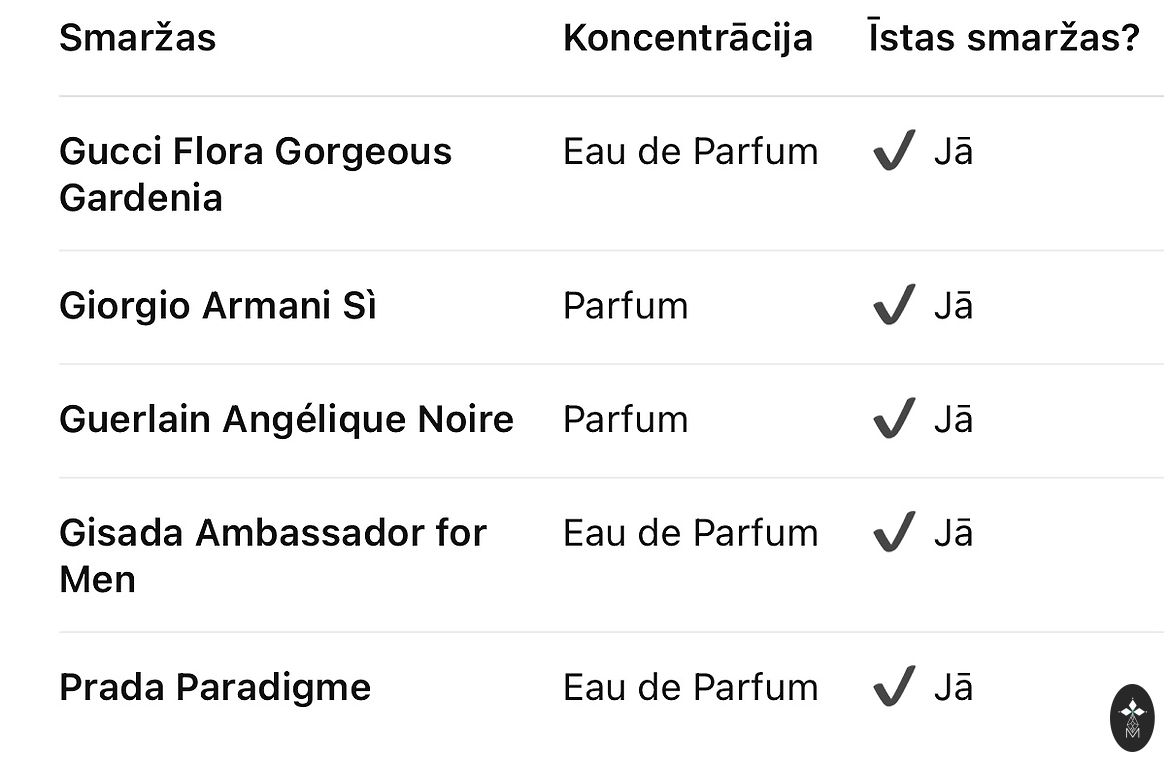The width and height of the screenshot is (1171, 768).
Task: Click Eau de Parfum in Prada row
Action: 690,687
